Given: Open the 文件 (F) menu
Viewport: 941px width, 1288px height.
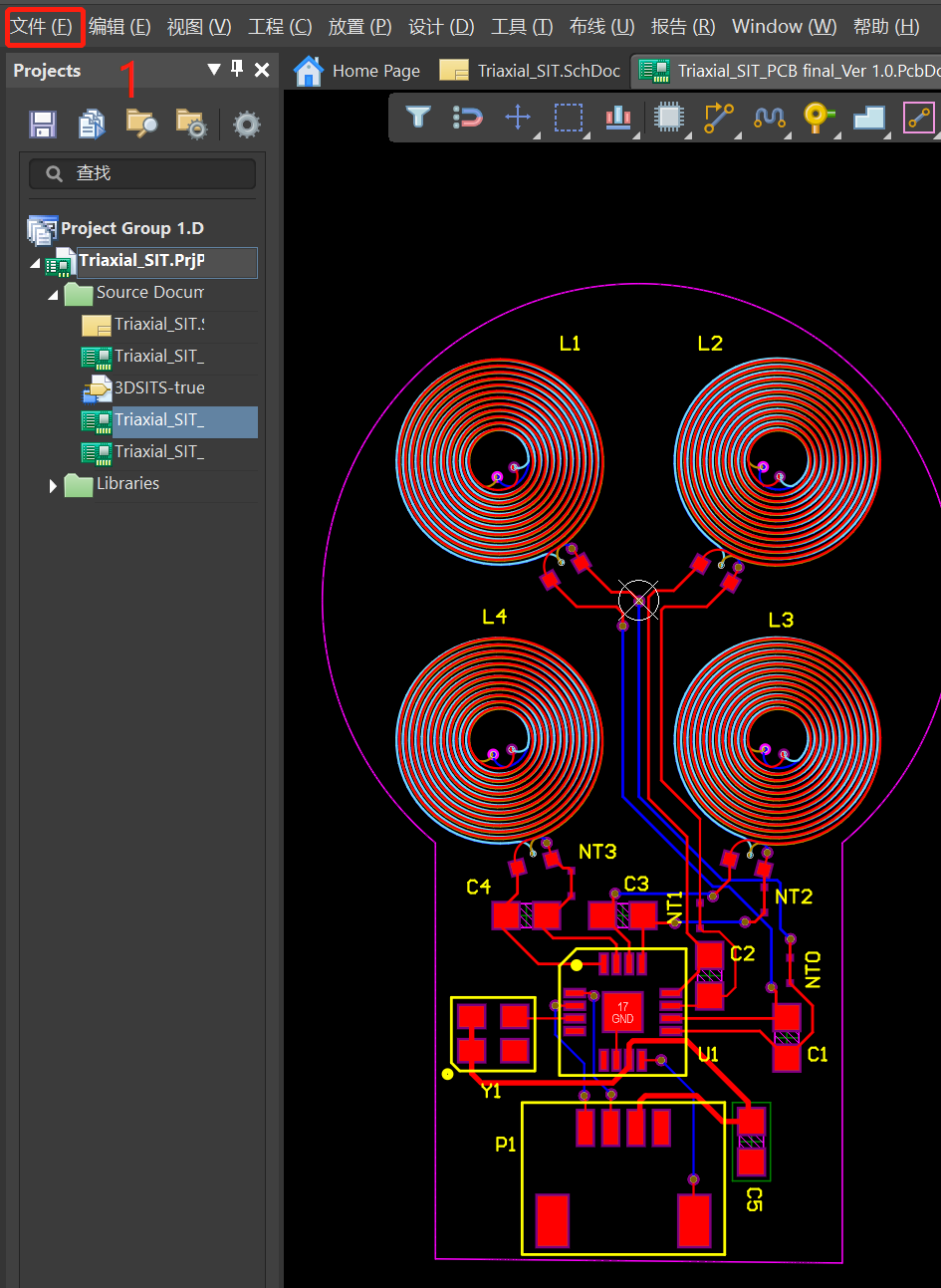Looking at the screenshot, I should [43, 26].
